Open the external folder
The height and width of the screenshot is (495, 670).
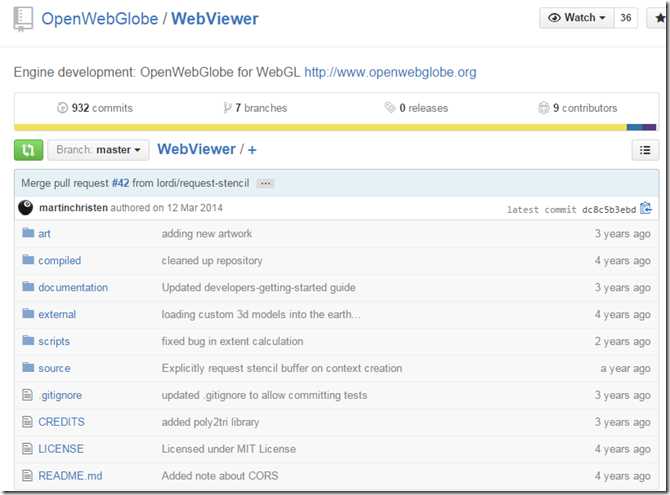[x=57, y=315]
